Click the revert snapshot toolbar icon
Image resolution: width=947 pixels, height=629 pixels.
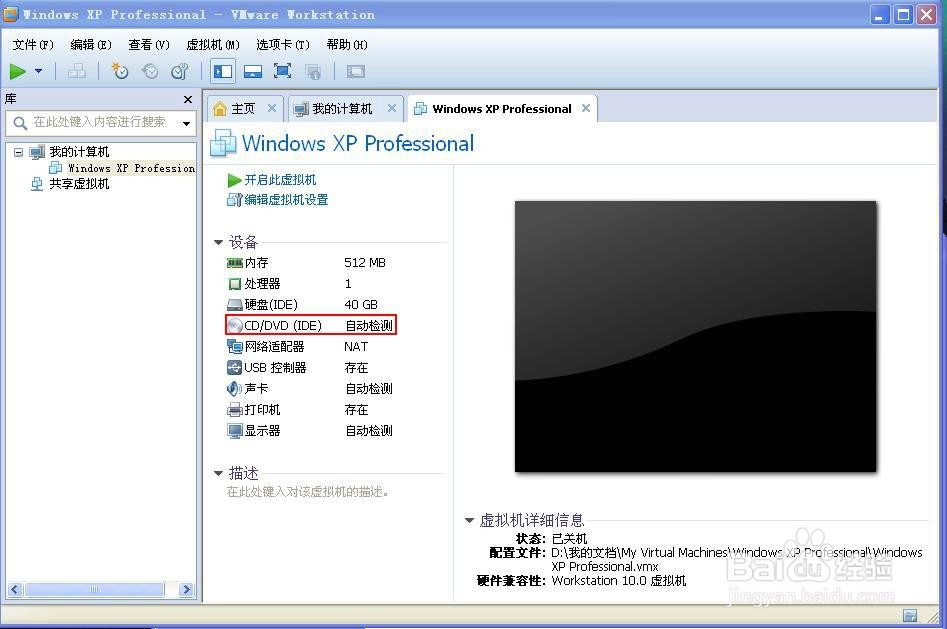[149, 71]
